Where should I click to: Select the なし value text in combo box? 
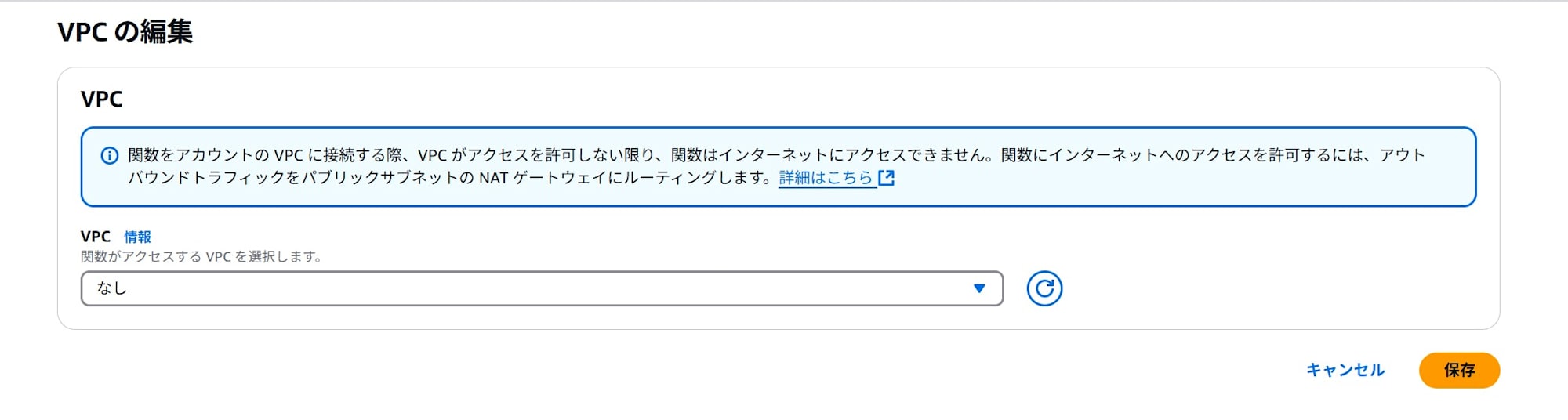click(x=111, y=288)
